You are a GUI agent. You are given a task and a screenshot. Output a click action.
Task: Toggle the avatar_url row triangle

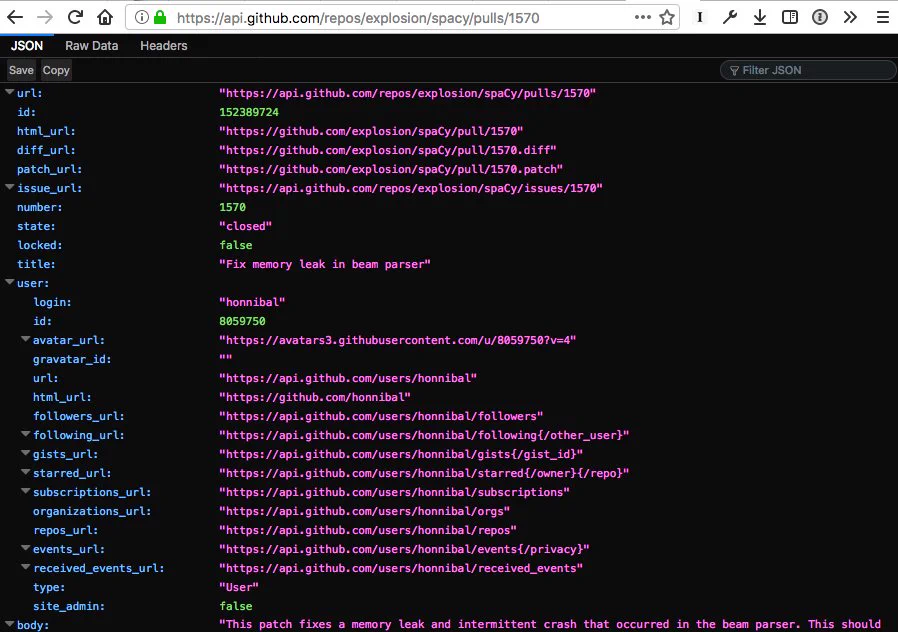point(26,339)
